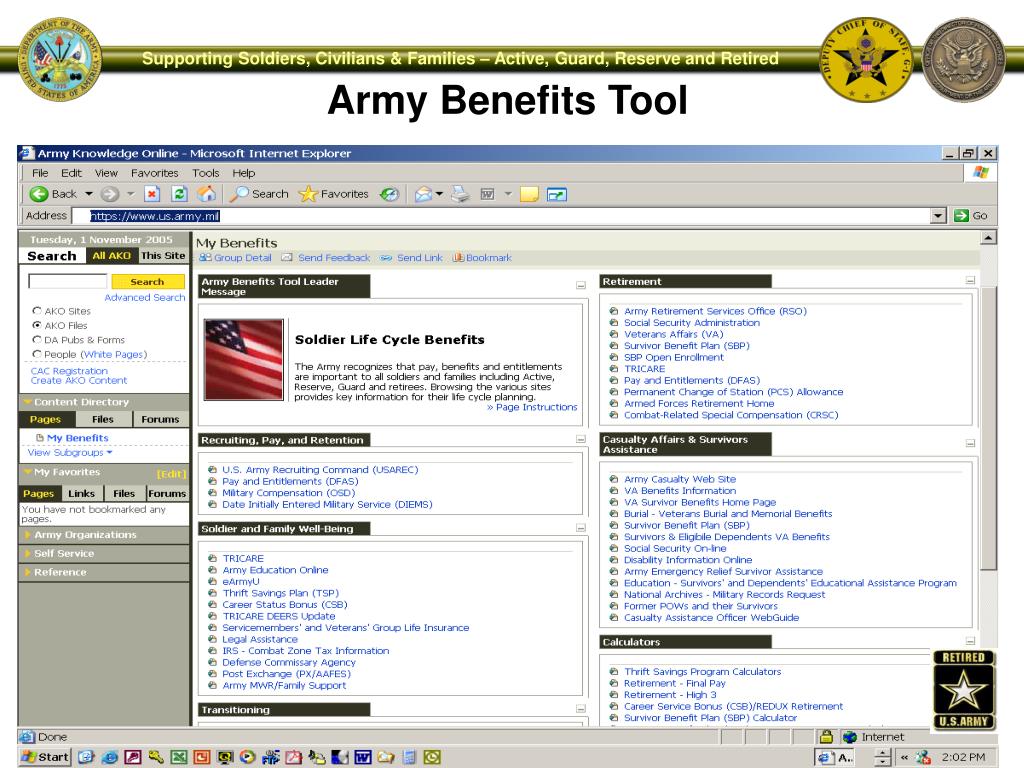Click the Mail envelope toolbar icon
1024x768 pixels.
coord(424,194)
